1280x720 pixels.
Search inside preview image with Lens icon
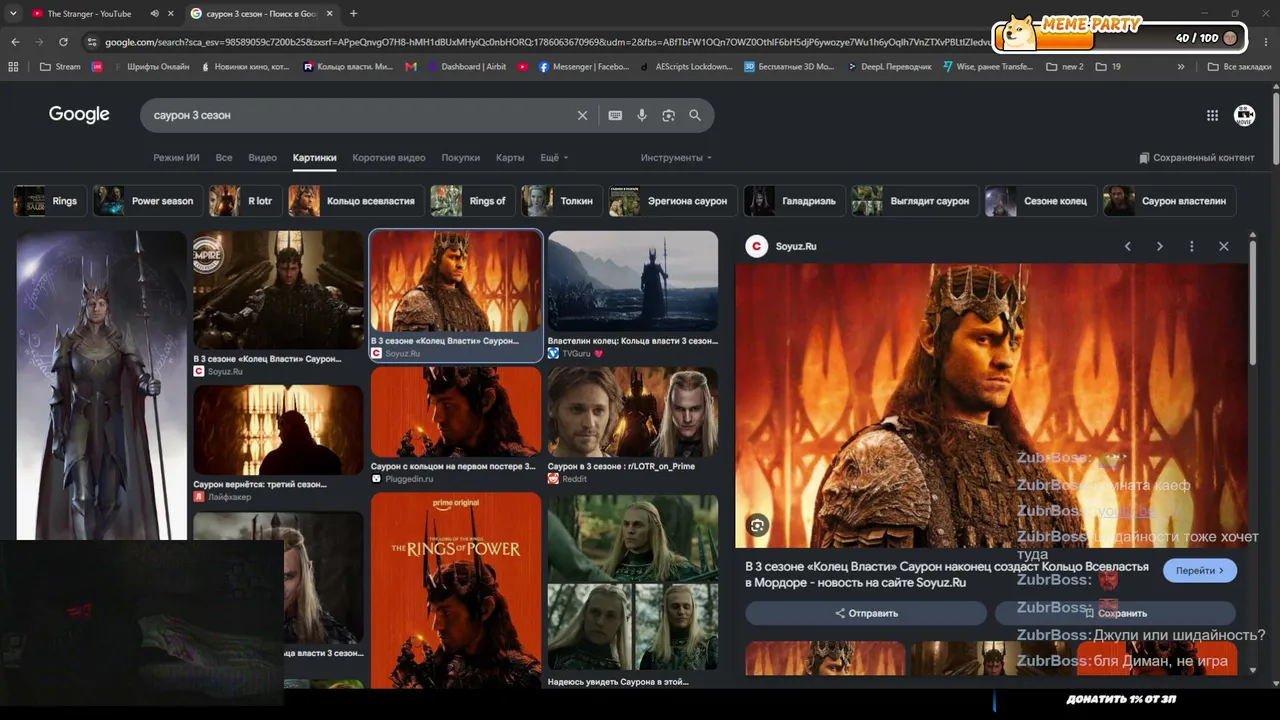pos(758,526)
